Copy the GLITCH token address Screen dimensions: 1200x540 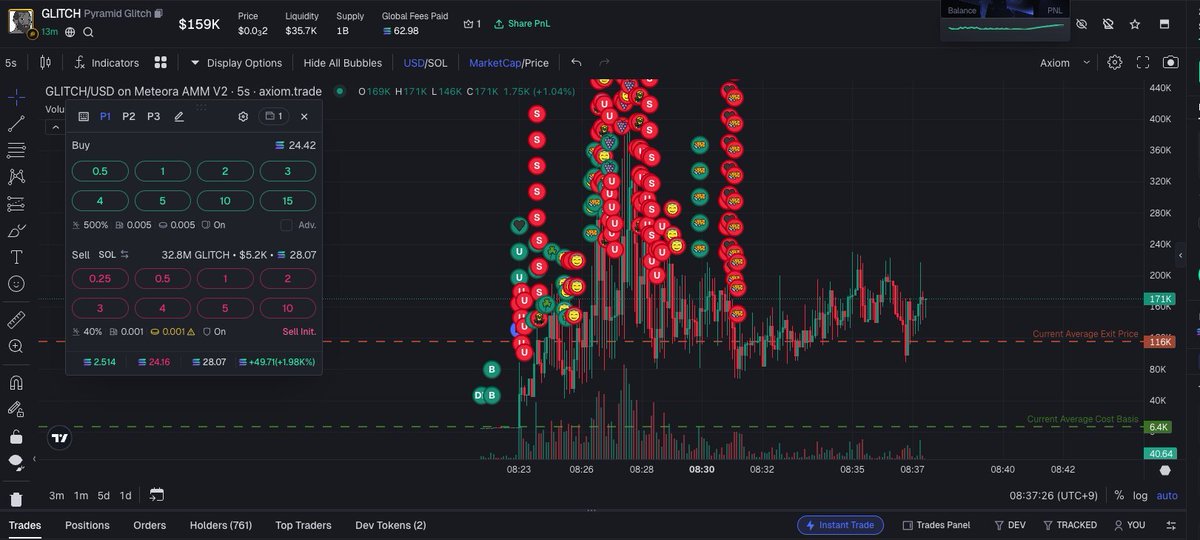point(158,13)
